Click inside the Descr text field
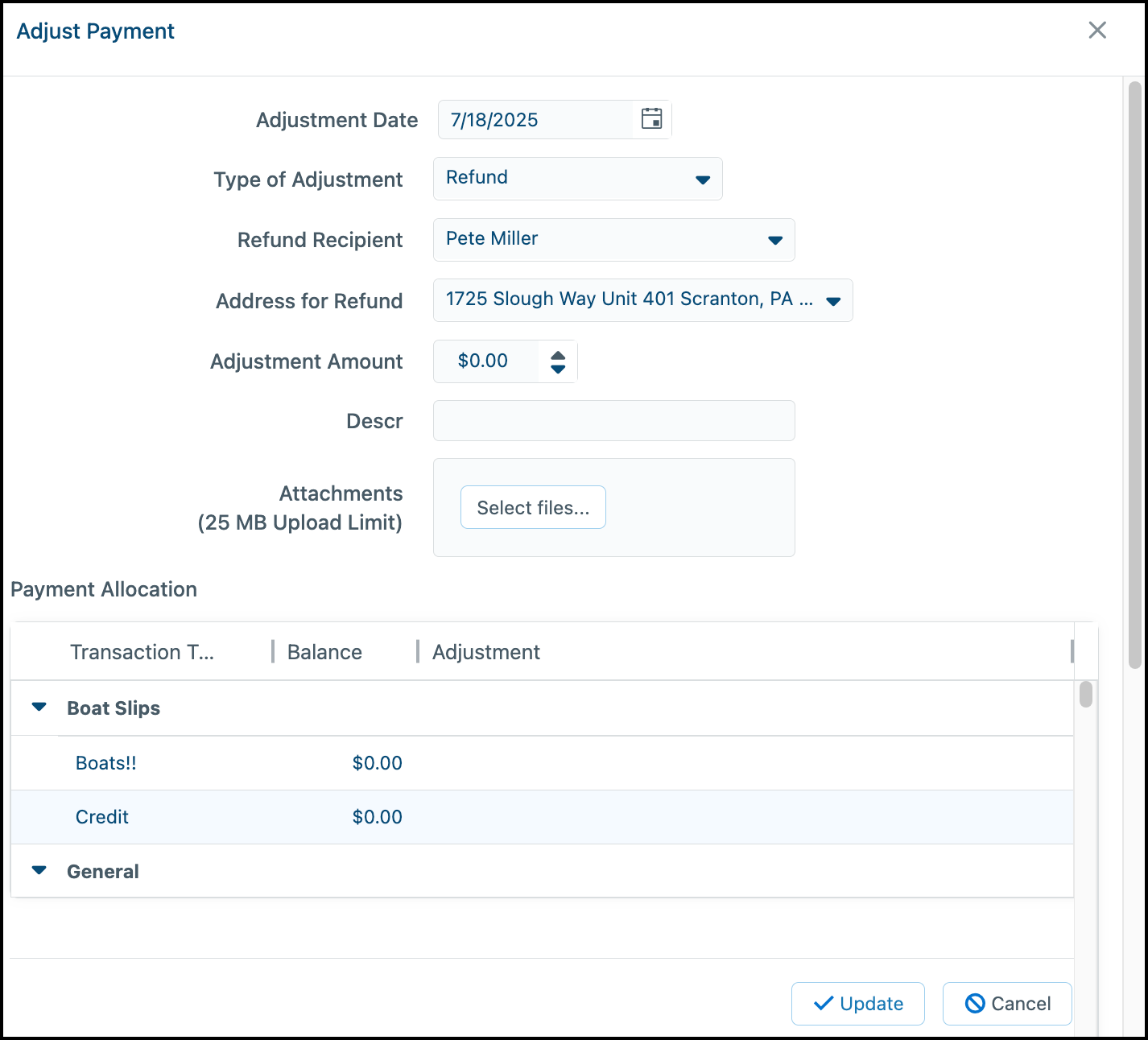The image size is (1148, 1040). (x=613, y=420)
